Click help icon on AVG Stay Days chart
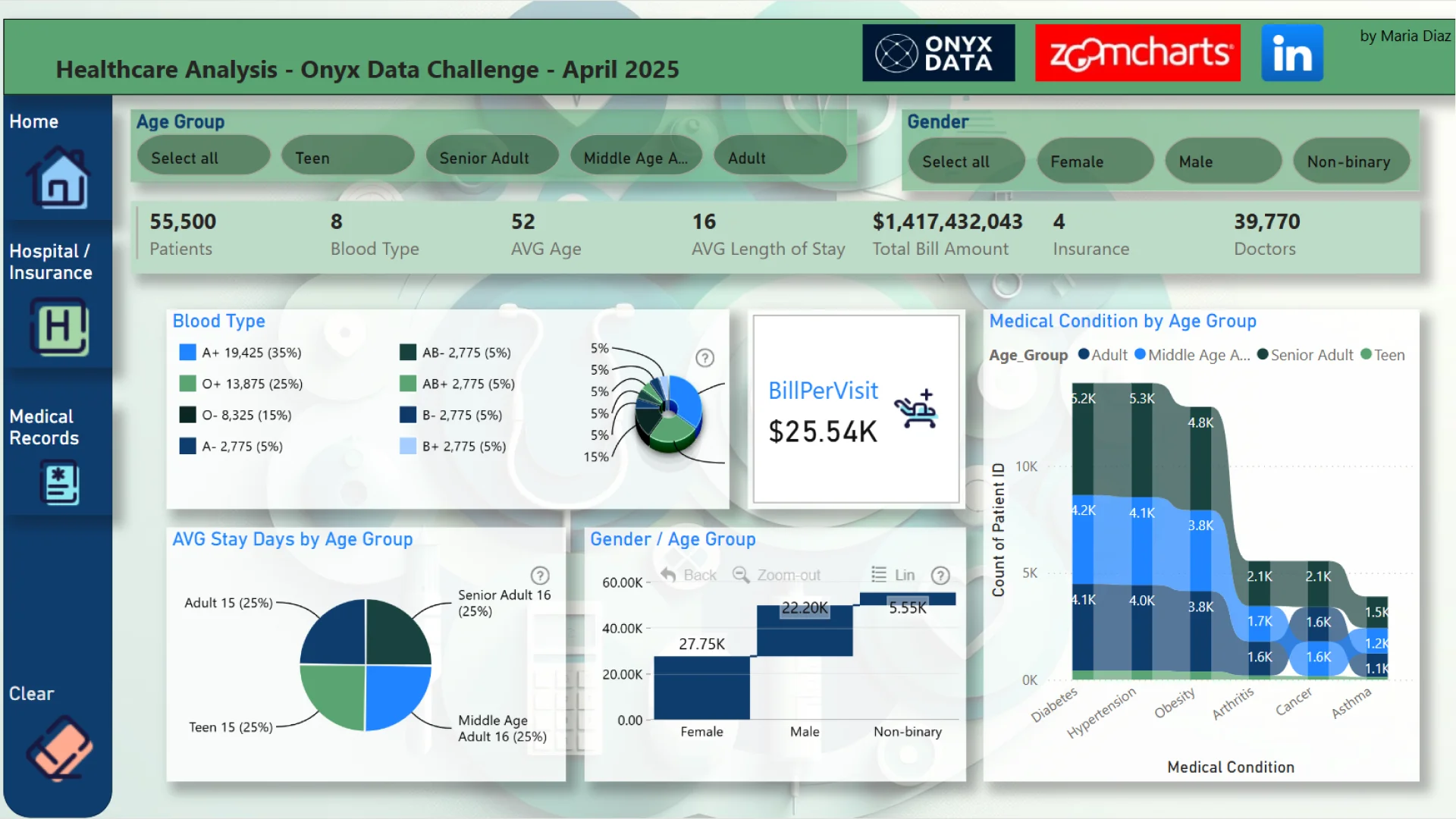1456x819 pixels. click(540, 576)
